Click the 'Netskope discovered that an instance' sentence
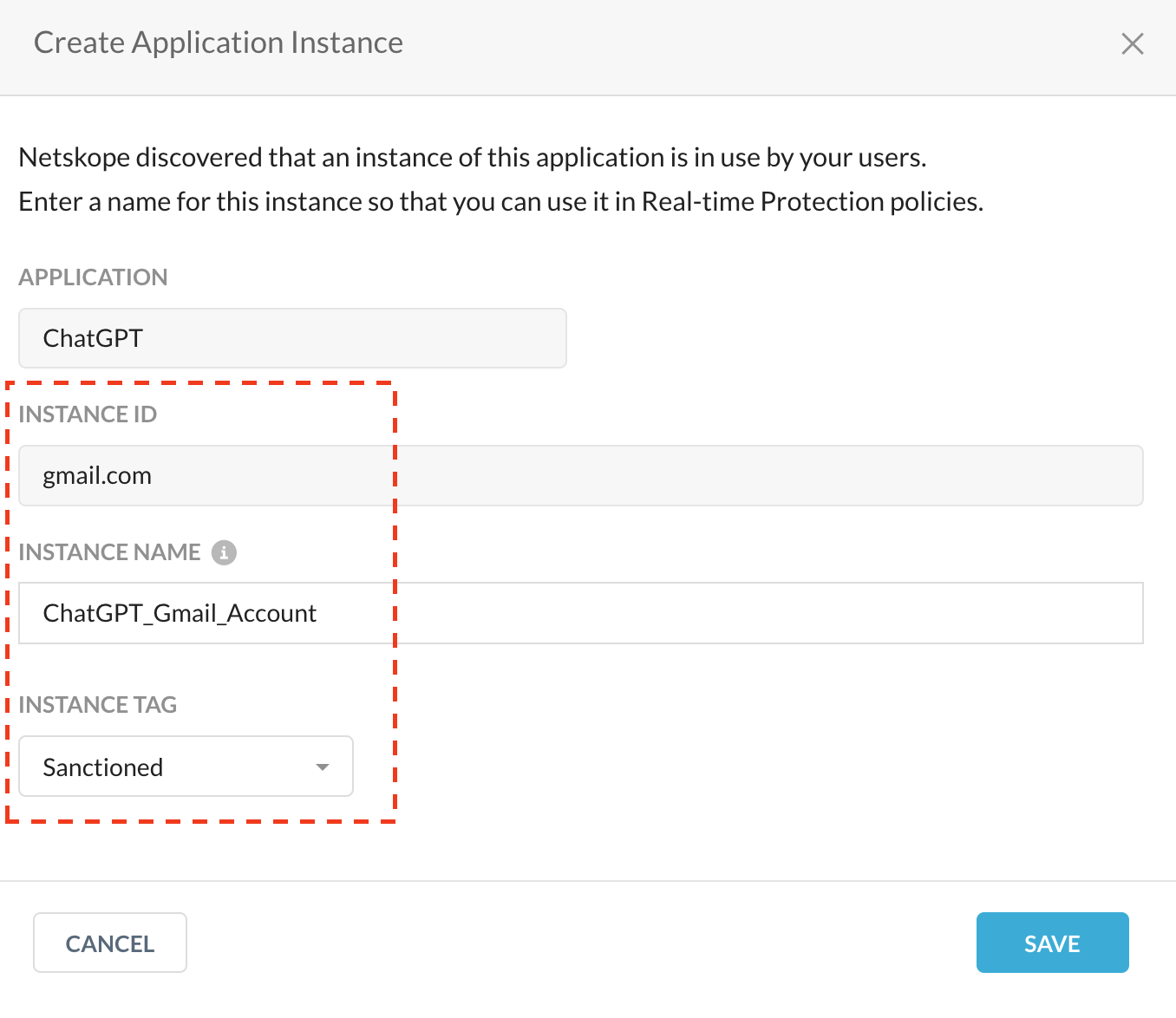 point(473,158)
